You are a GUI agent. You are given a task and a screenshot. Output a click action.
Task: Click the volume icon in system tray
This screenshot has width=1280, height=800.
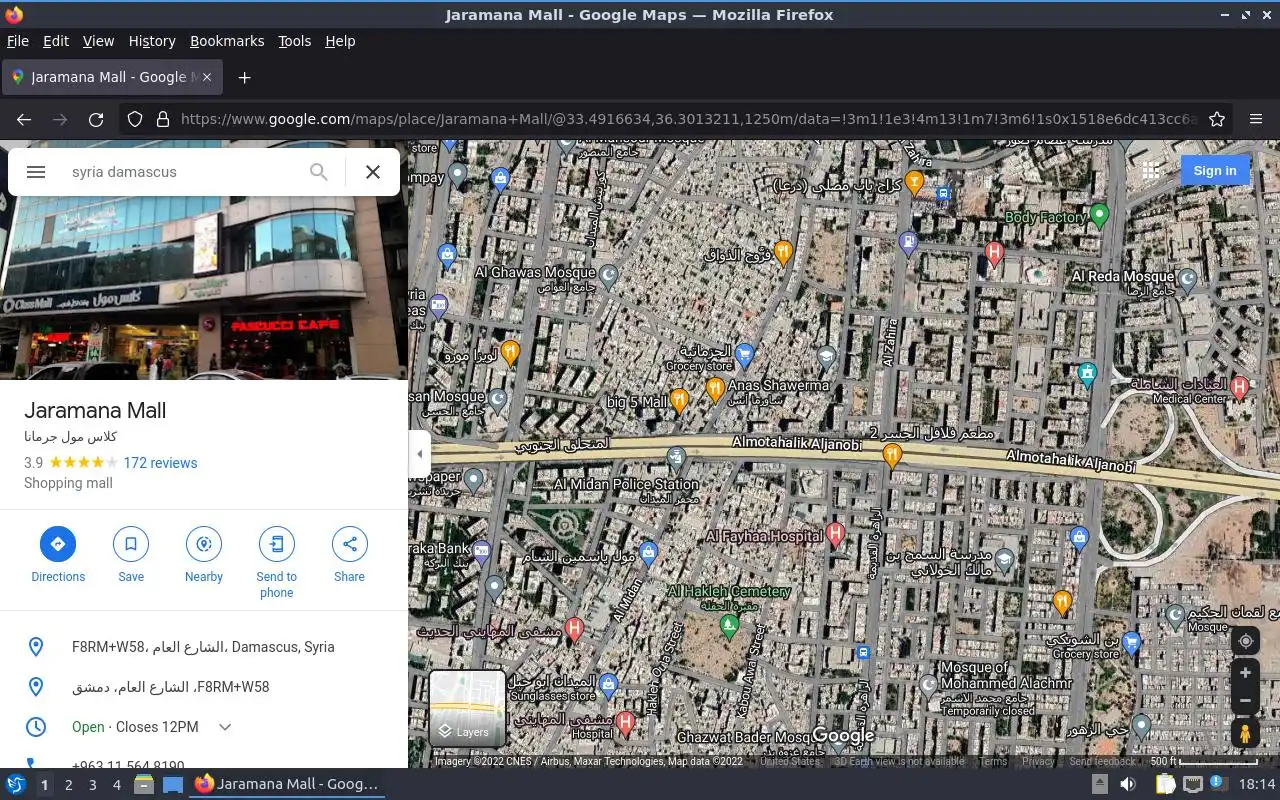point(1127,785)
